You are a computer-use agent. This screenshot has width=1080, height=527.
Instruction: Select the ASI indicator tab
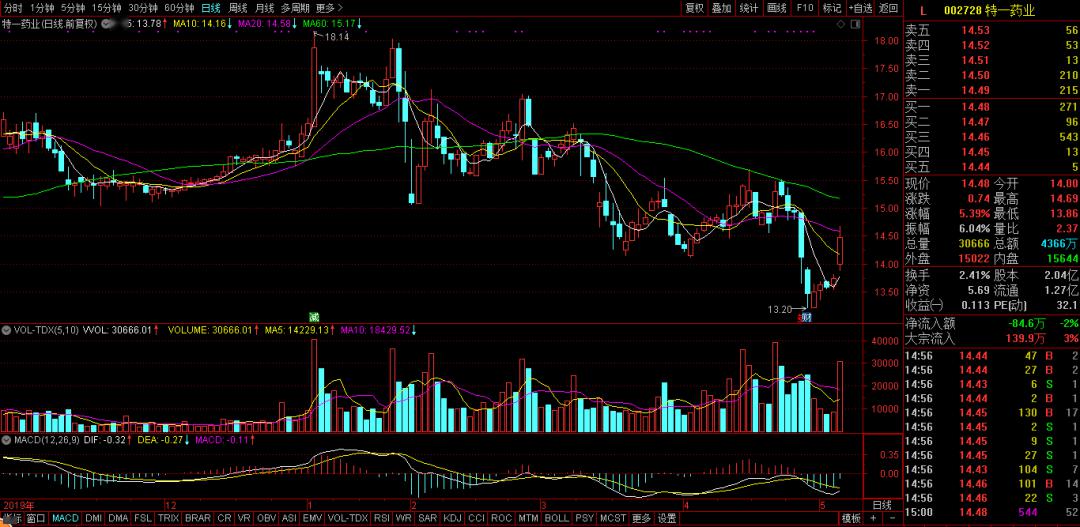coord(289,518)
